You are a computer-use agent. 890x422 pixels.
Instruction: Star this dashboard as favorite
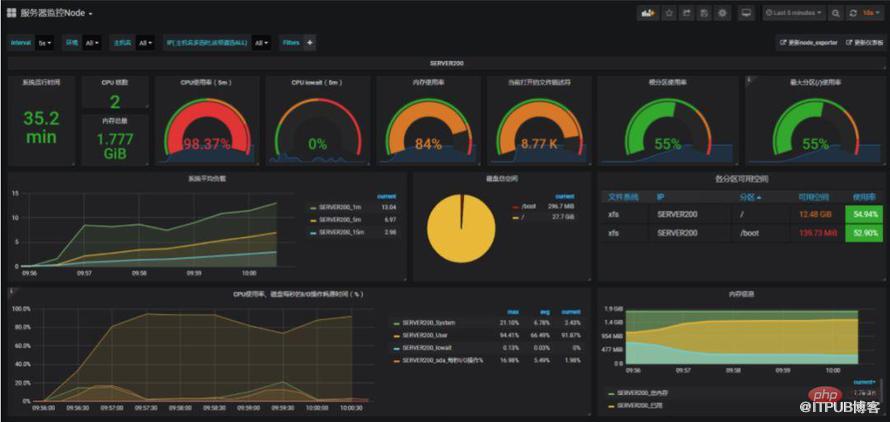[669, 12]
